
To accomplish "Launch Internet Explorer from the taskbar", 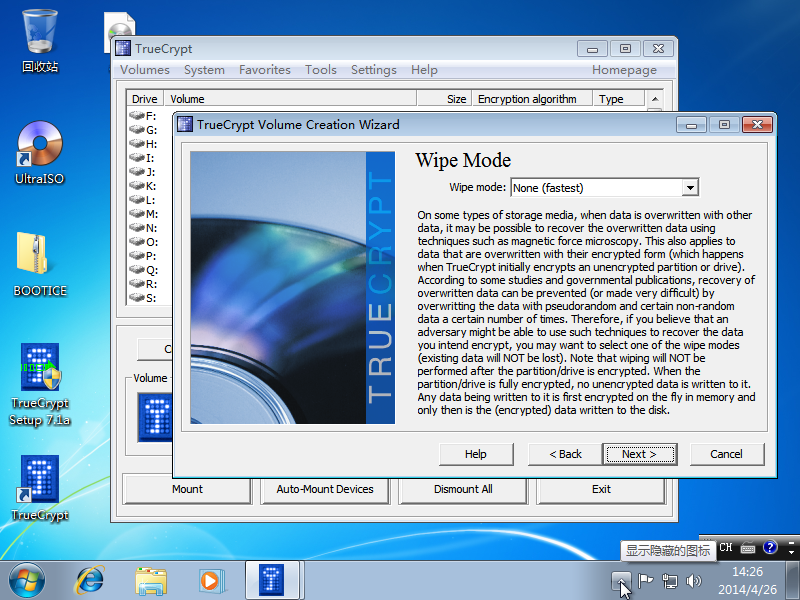I will (x=90, y=580).
